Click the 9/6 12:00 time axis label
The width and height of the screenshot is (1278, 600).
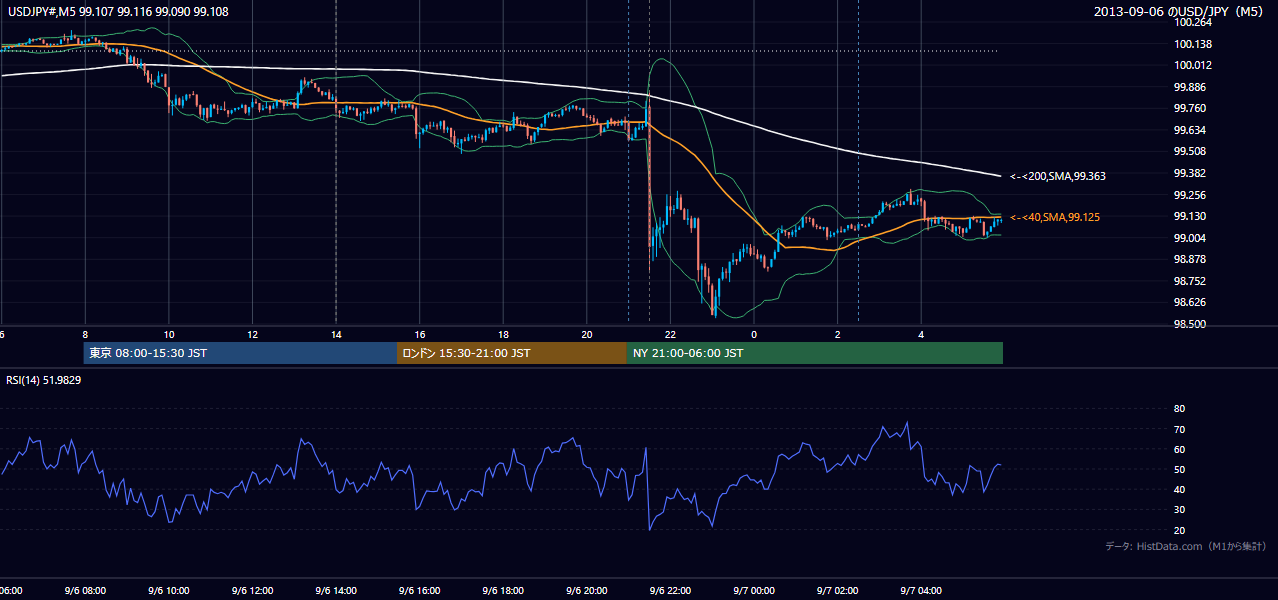tap(252, 591)
